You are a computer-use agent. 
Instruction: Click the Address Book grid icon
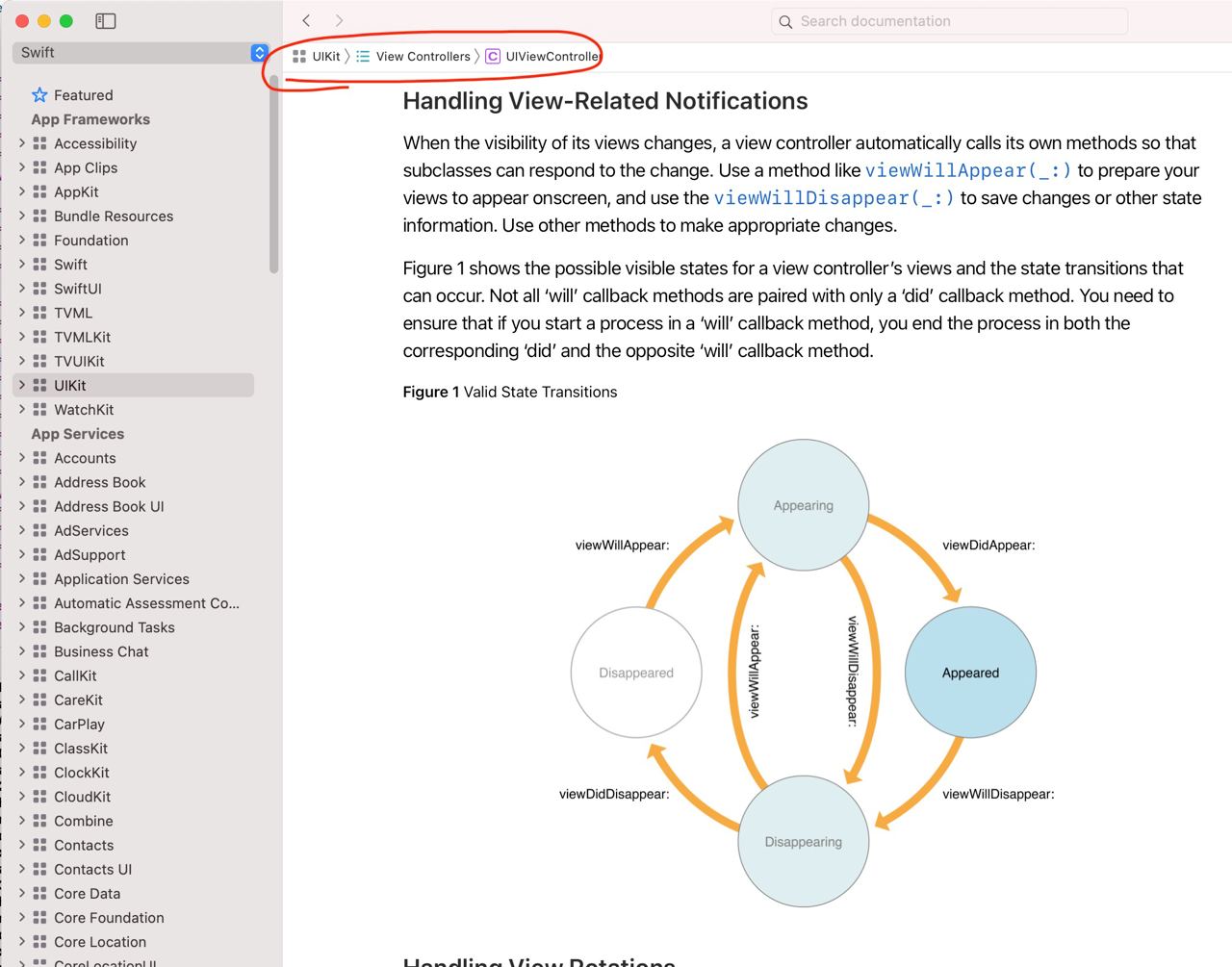(39, 482)
